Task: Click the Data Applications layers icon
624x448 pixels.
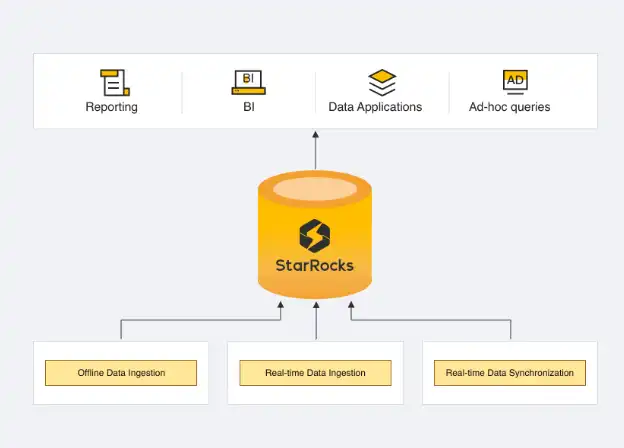Action: tap(382, 83)
